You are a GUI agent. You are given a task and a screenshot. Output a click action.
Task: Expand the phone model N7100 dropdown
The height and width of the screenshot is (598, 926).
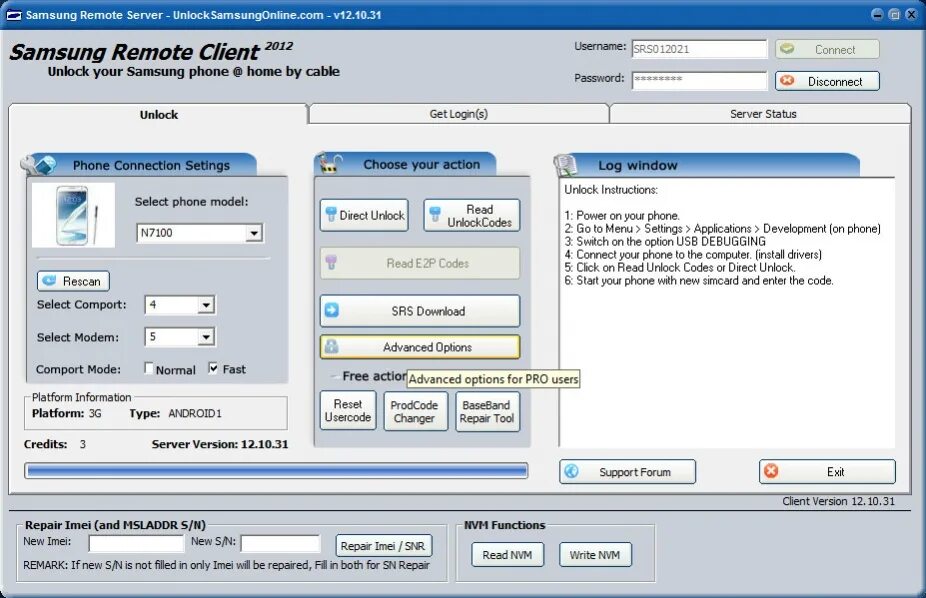(x=254, y=233)
